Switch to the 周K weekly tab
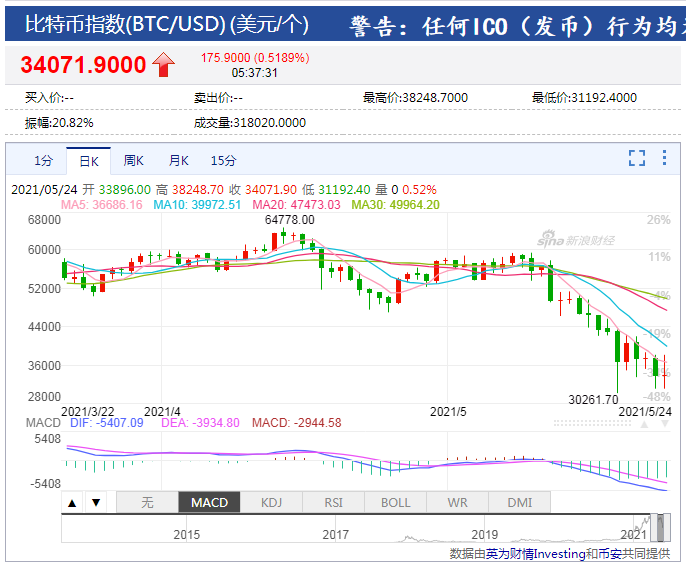686x564 pixels. coord(133,160)
